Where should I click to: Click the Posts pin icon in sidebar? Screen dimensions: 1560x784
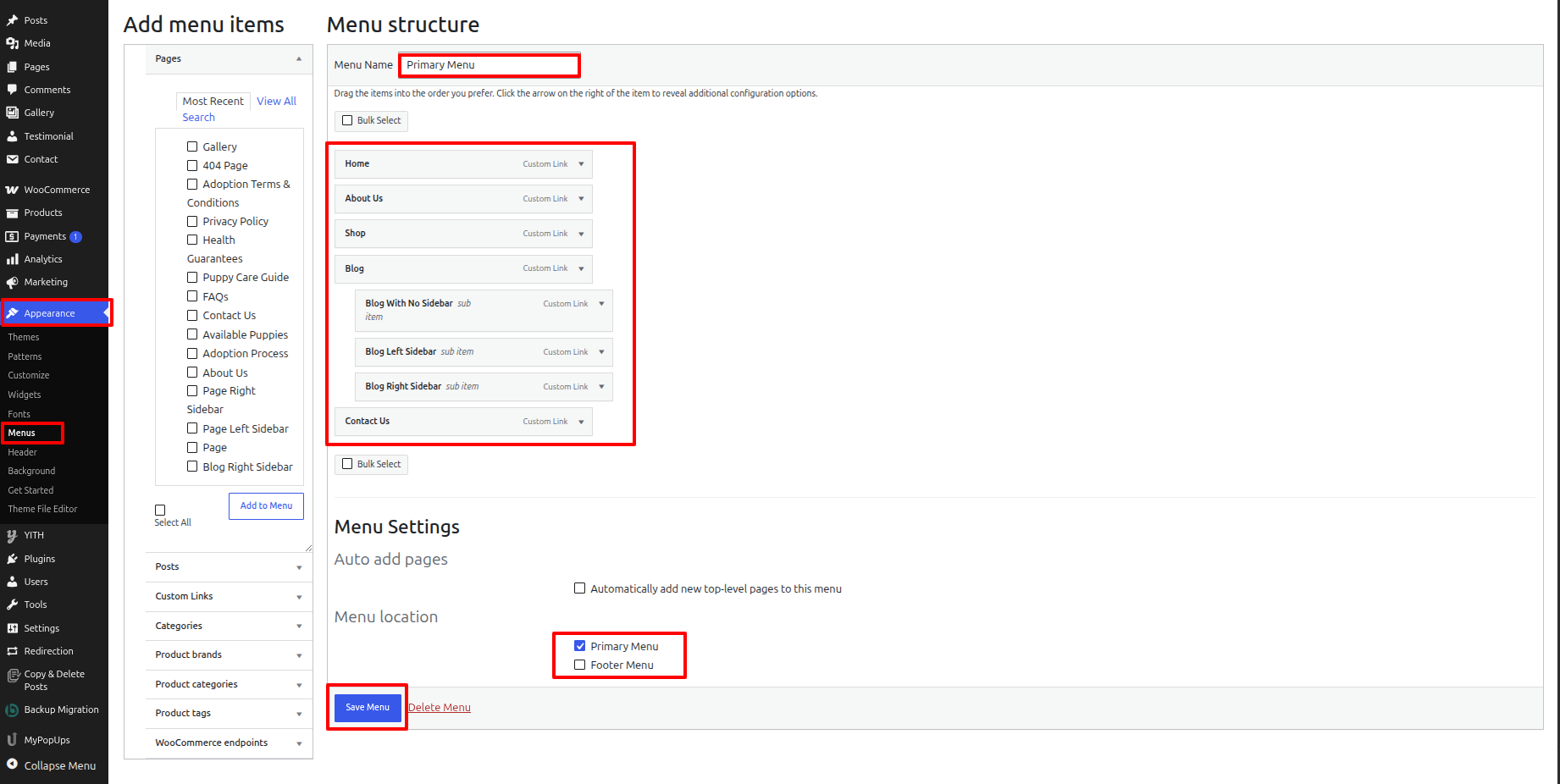(x=12, y=20)
